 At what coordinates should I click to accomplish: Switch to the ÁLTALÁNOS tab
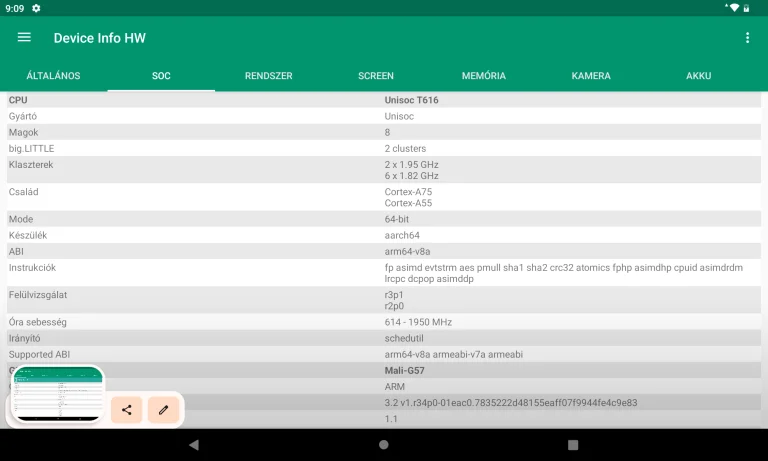pyautogui.click(x=53, y=76)
